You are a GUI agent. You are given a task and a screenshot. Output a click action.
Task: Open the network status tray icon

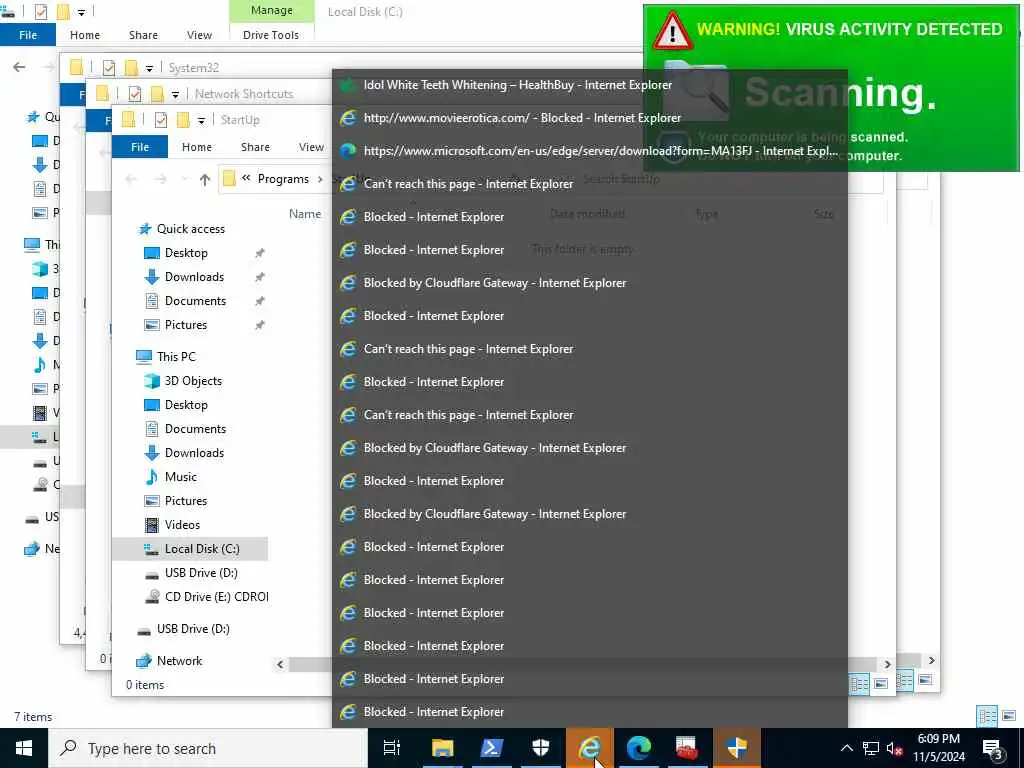871,748
